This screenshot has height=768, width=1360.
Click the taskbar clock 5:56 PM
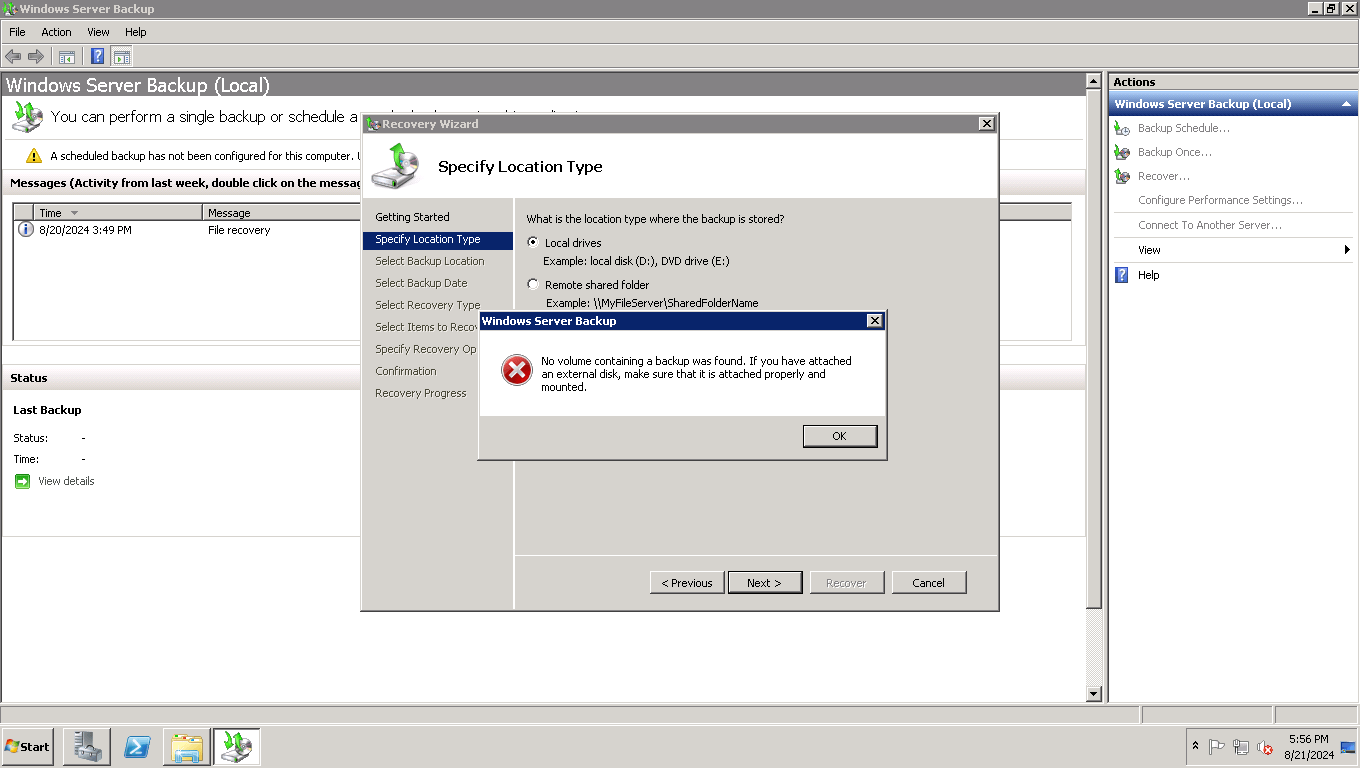tap(1309, 746)
